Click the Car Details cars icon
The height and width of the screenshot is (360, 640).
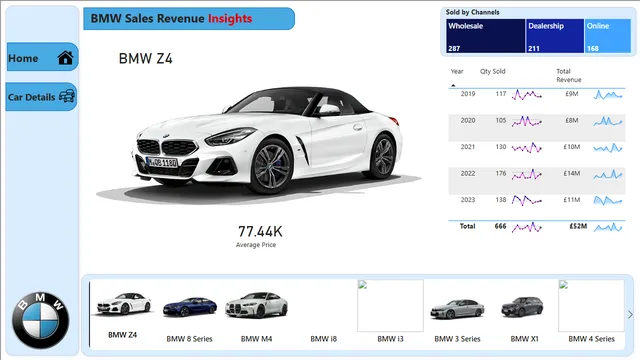(67, 96)
